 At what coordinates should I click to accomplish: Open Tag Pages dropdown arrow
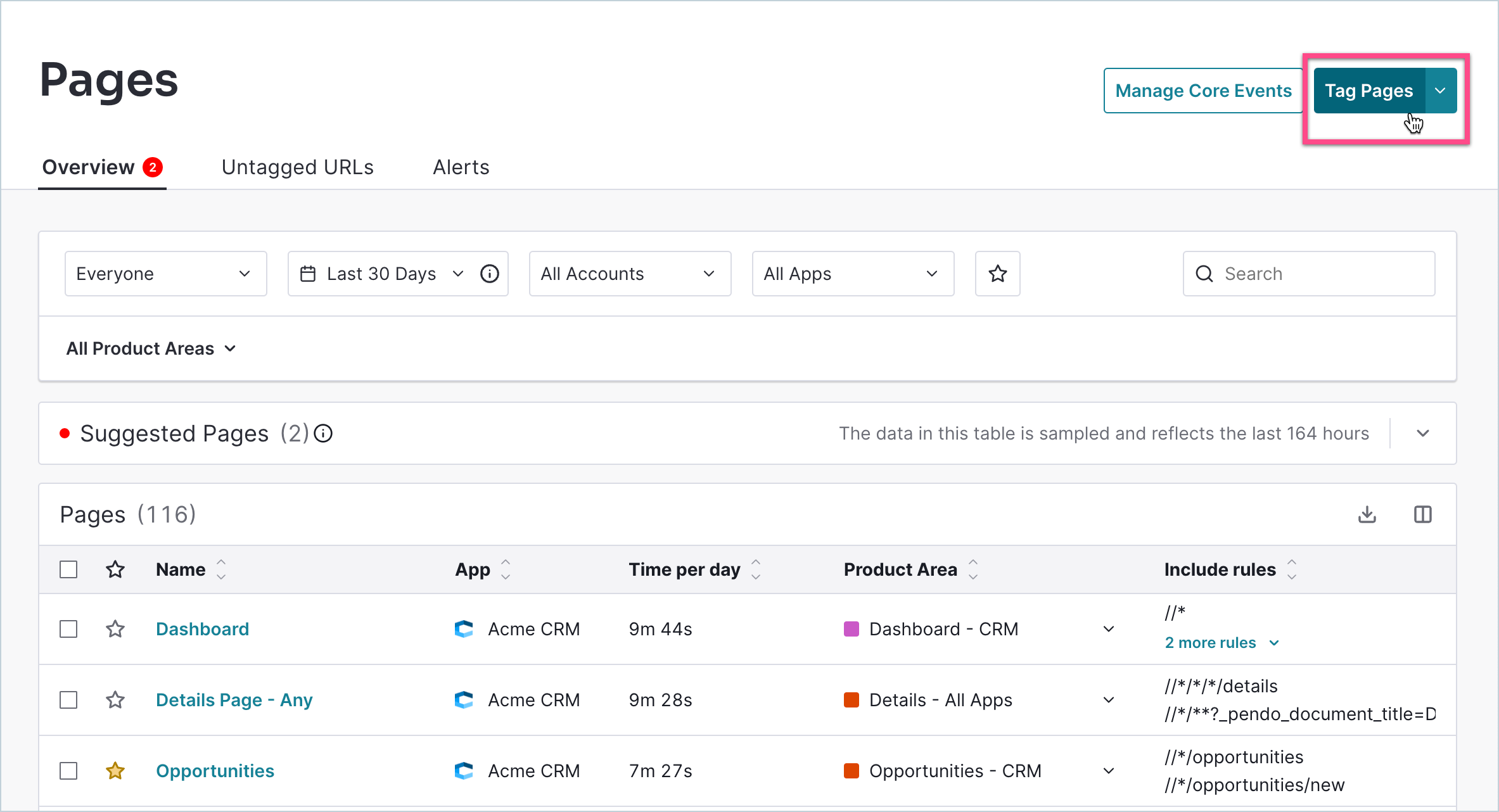point(1441,91)
